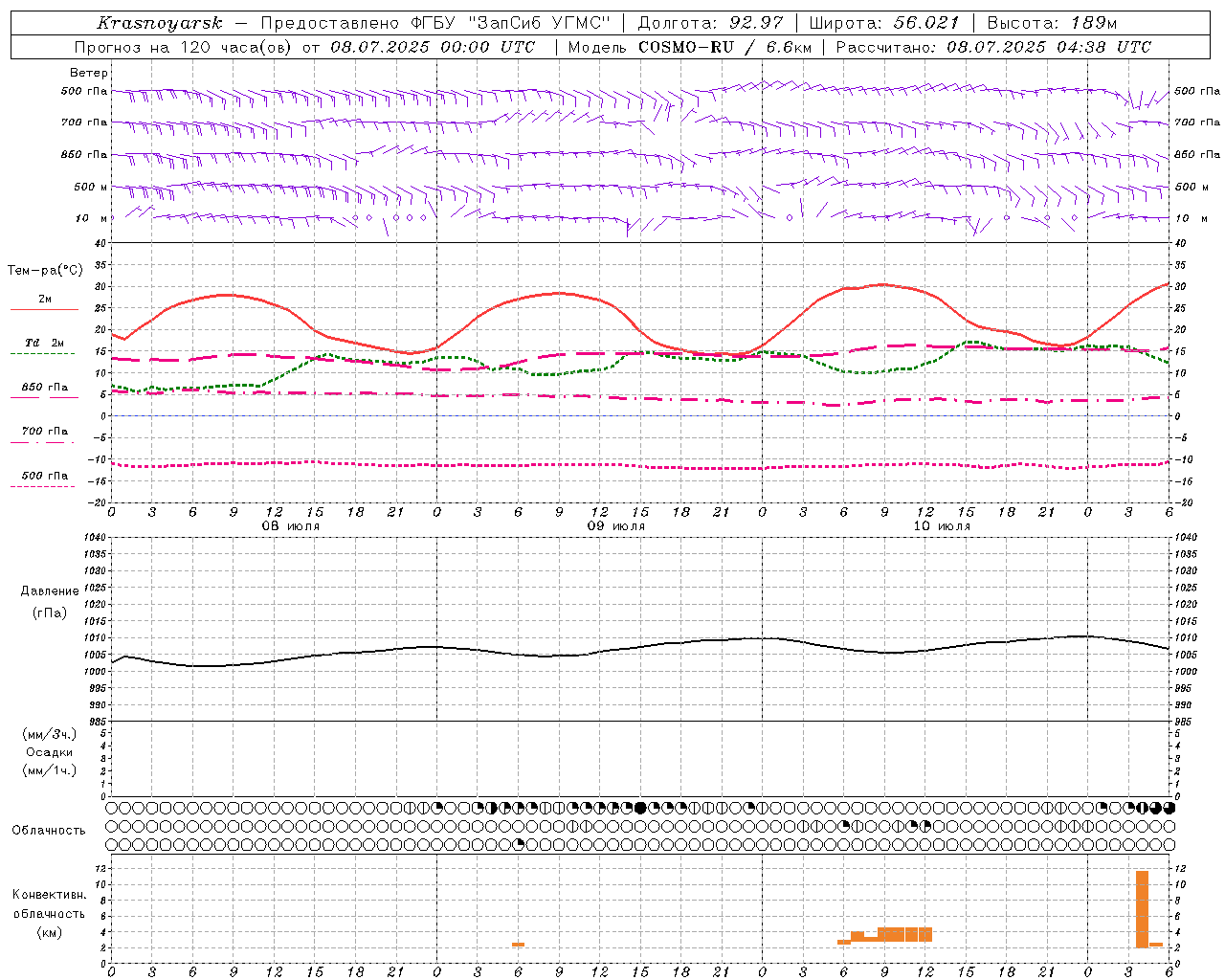Click the tallest orange convective cloud bar
1225x980 pixels.
pos(1142,908)
